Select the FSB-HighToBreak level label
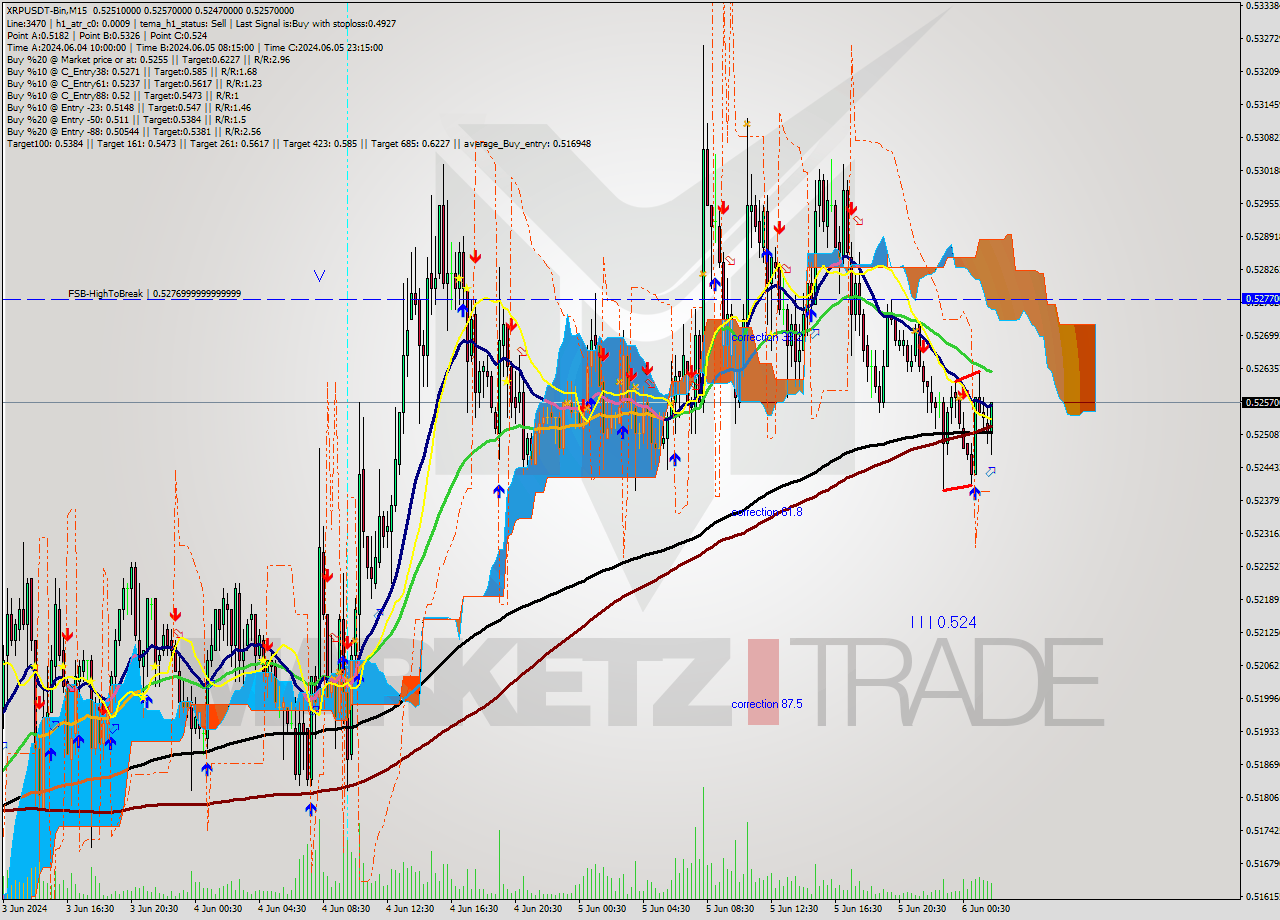Image resolution: width=1280 pixels, height=920 pixels. (154, 294)
